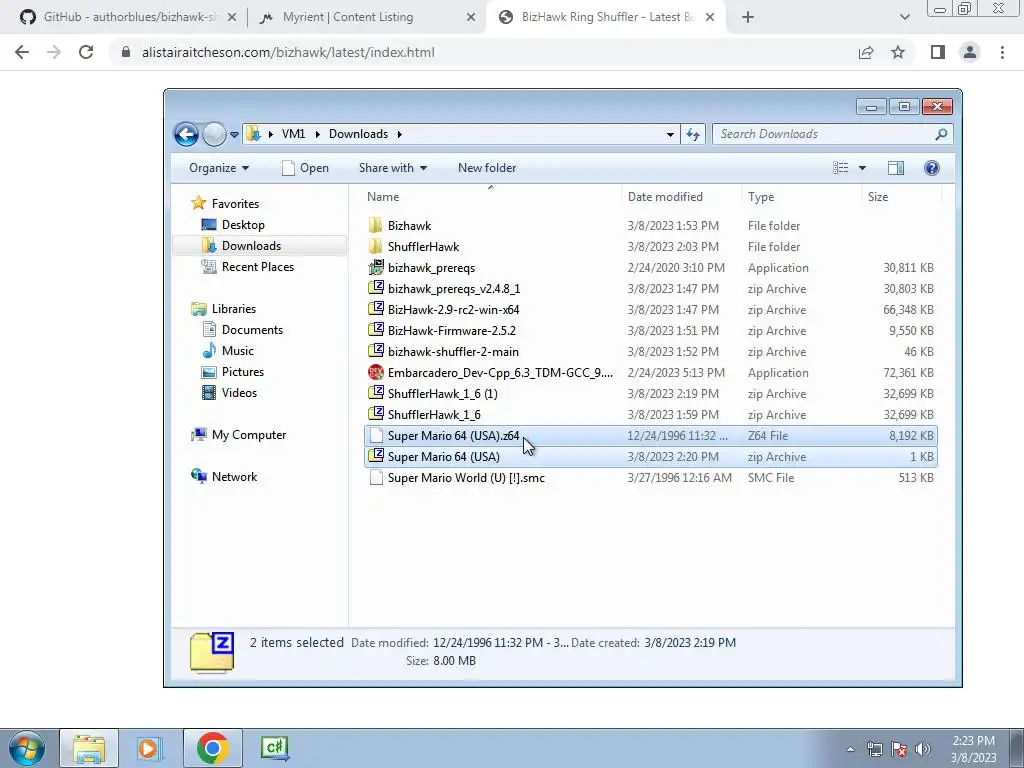Expand the view options arrow
The height and width of the screenshot is (768, 1024).
point(862,168)
